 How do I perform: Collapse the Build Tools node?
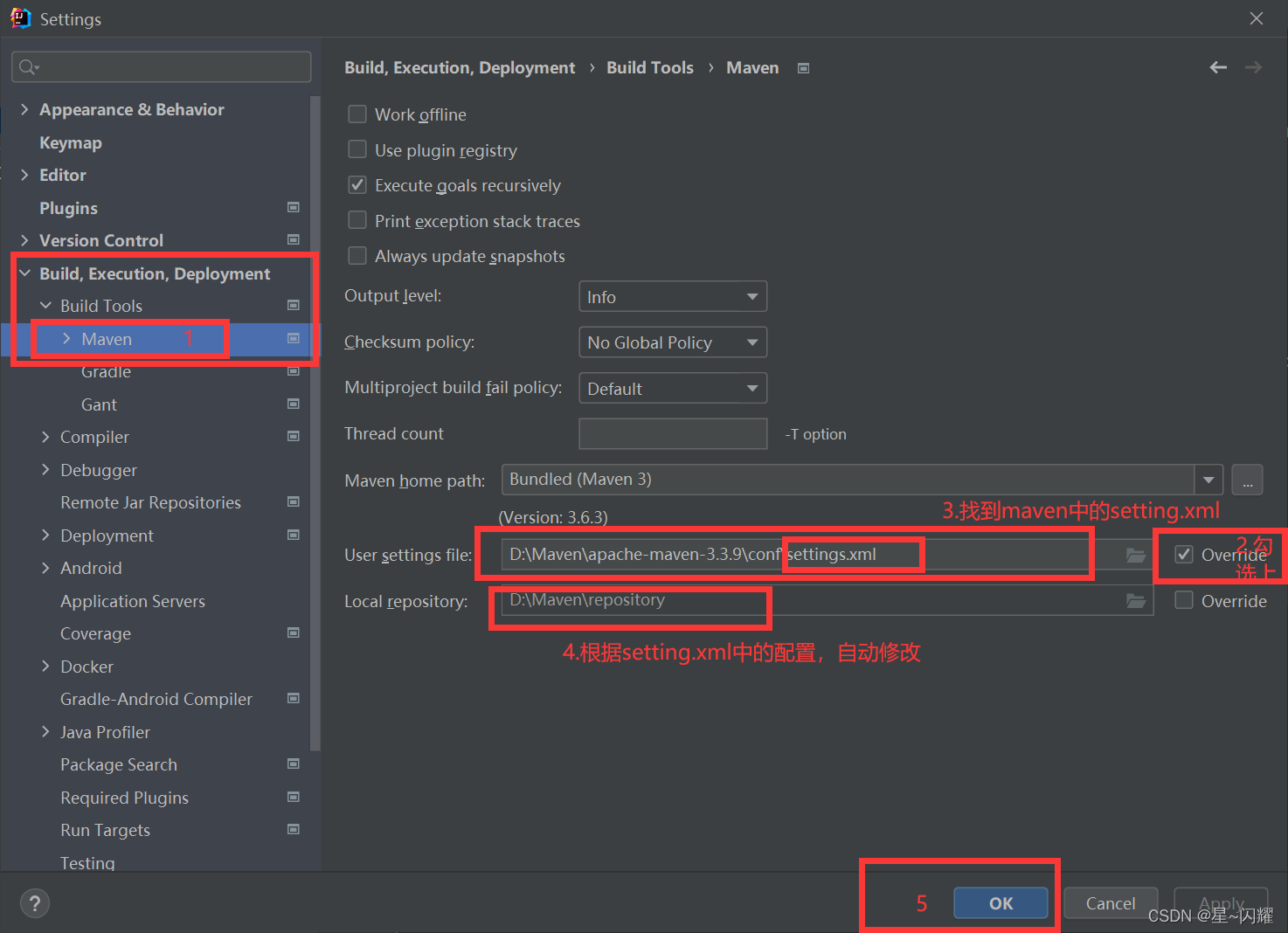tap(45, 305)
